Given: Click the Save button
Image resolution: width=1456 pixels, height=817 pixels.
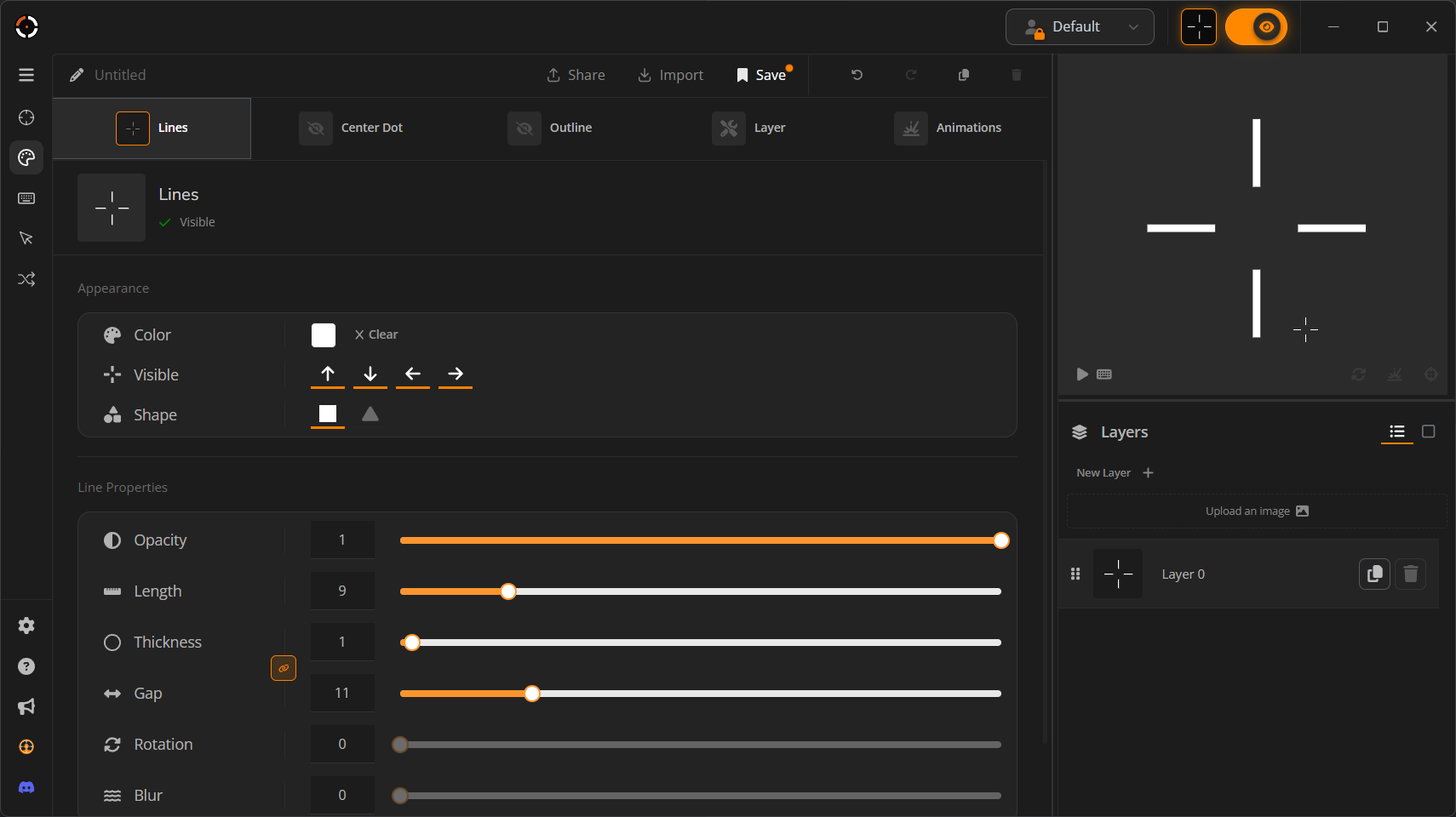Looking at the screenshot, I should pos(762,75).
